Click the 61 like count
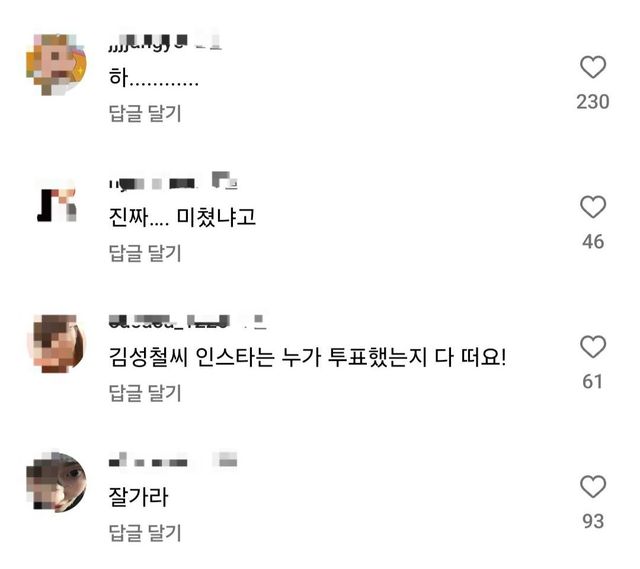Viewport: 640px width, 569px height. coord(593,382)
